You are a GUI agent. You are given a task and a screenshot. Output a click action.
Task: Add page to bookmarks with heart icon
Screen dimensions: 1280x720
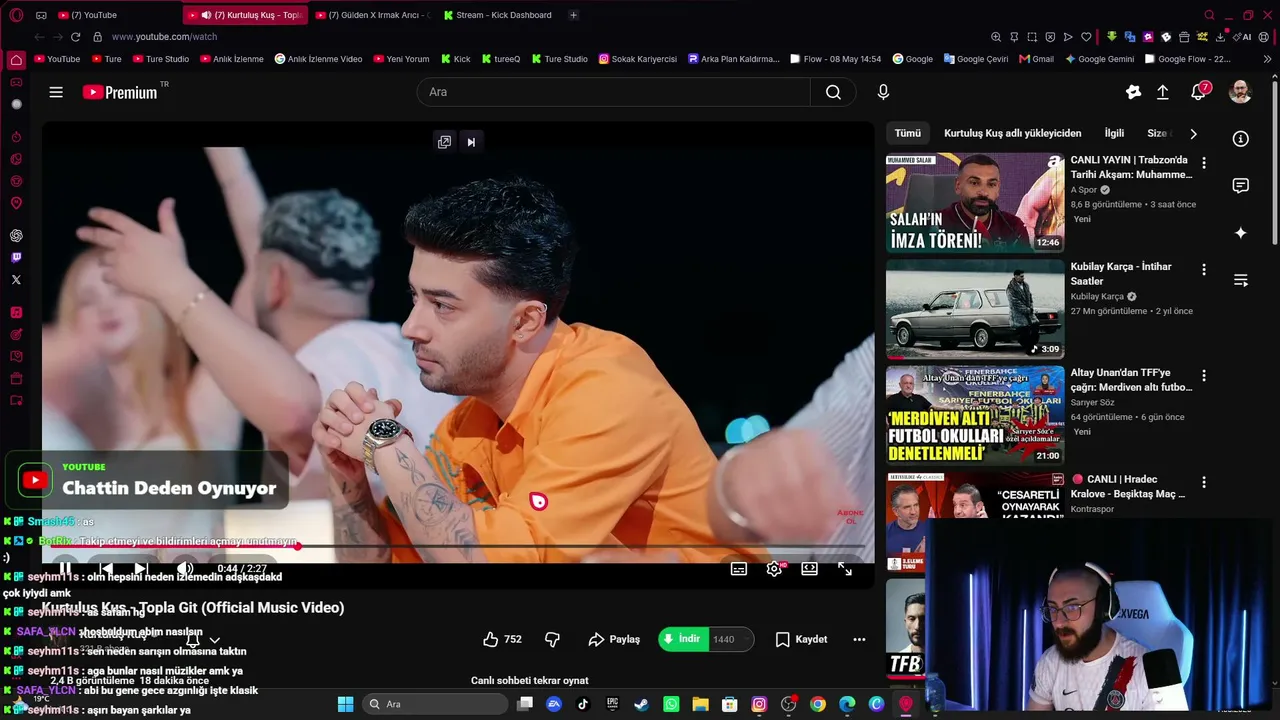click(1086, 37)
